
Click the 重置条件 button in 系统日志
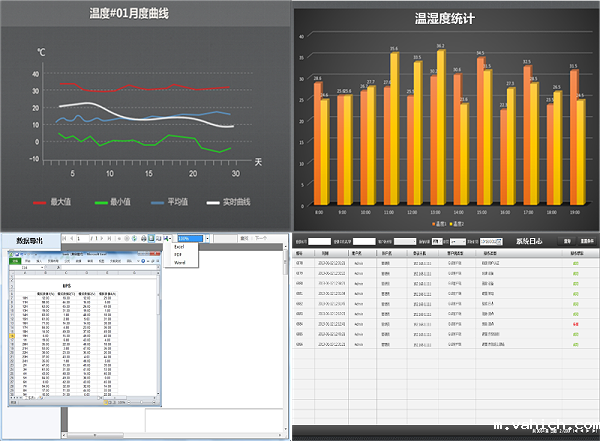(x=587, y=242)
